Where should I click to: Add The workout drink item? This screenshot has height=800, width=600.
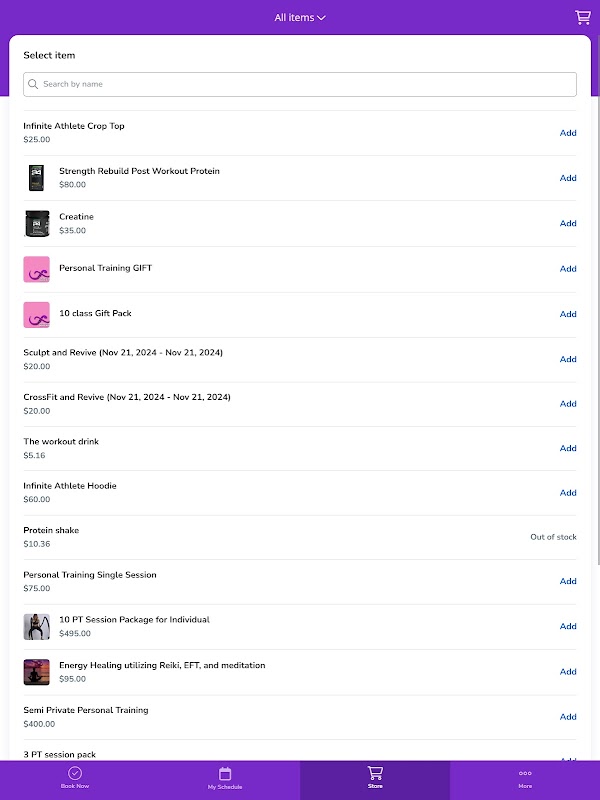tap(568, 448)
